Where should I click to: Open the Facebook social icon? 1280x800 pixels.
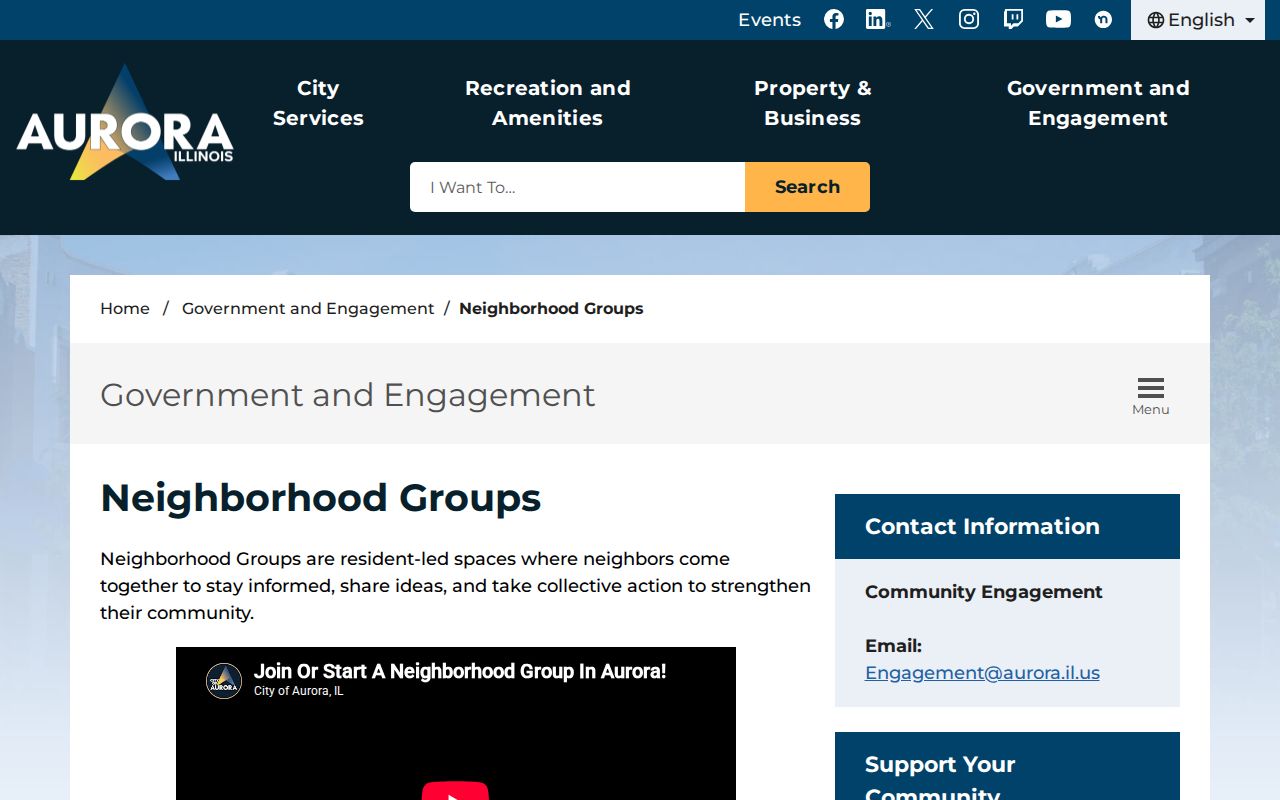pos(834,19)
